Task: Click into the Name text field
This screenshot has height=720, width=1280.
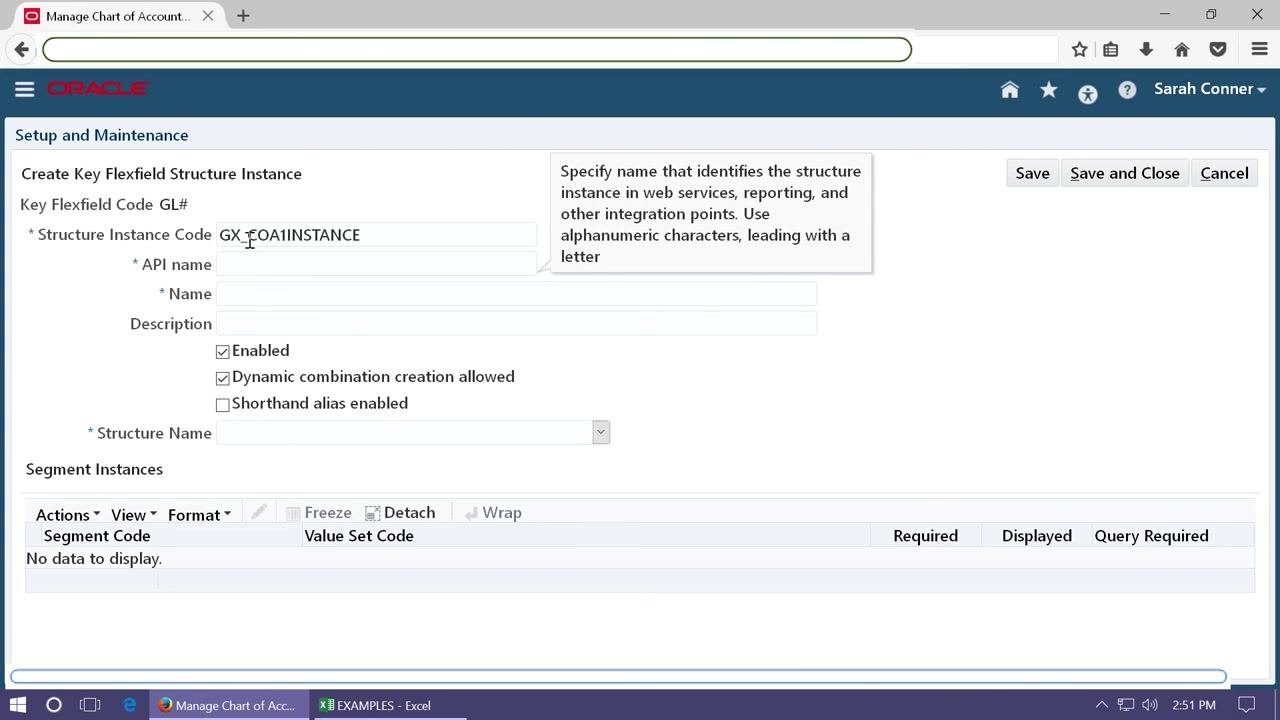Action: click(516, 293)
